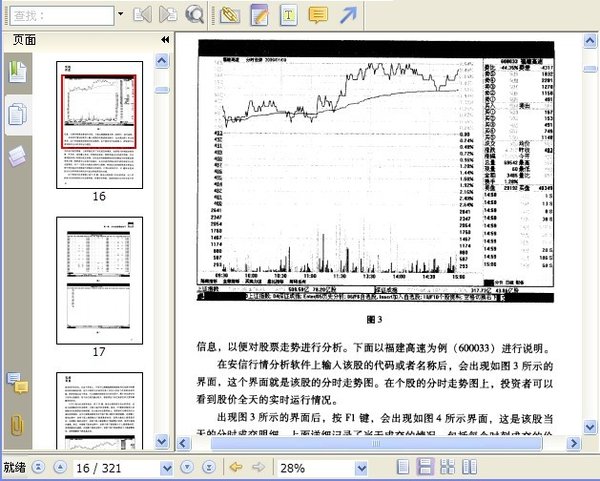
Task: Click document vertical scroll down arrow
Action: point(590,426)
